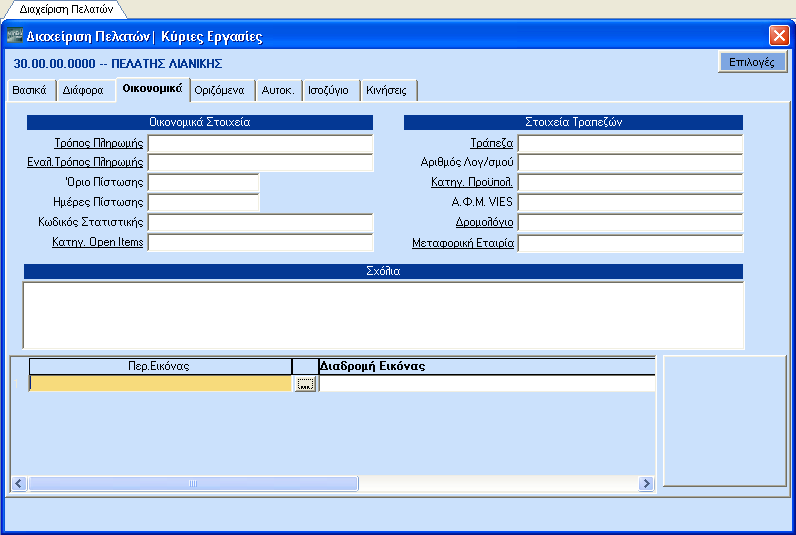Viewport: 796px width, 535px height.
Task: Open the image path browse button
Action: (305, 384)
